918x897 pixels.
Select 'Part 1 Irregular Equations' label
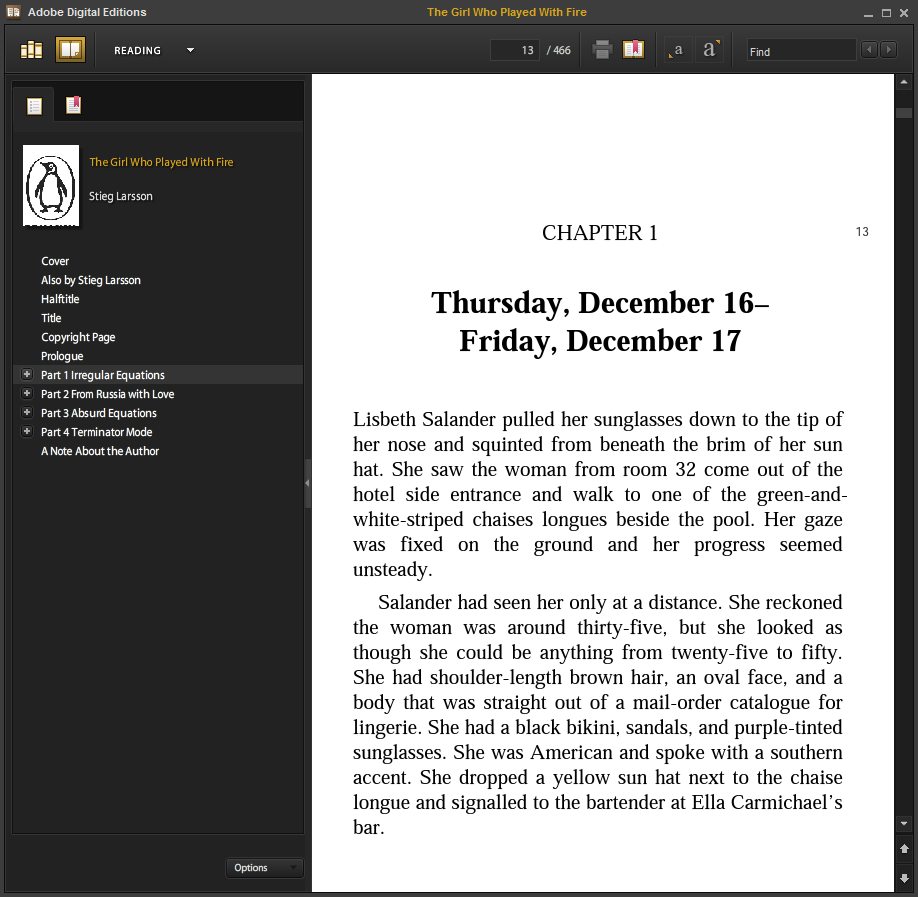click(x=102, y=375)
